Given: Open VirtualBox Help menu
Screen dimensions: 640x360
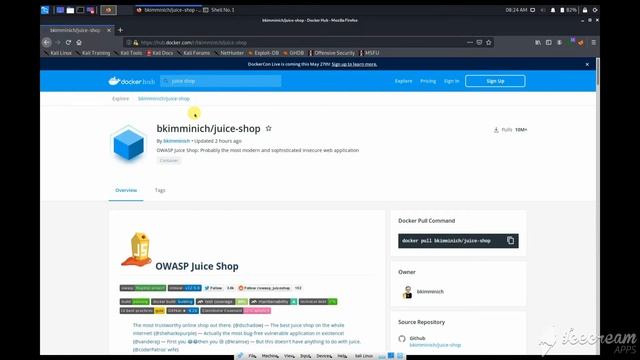Looking at the screenshot, I should point(342,356).
